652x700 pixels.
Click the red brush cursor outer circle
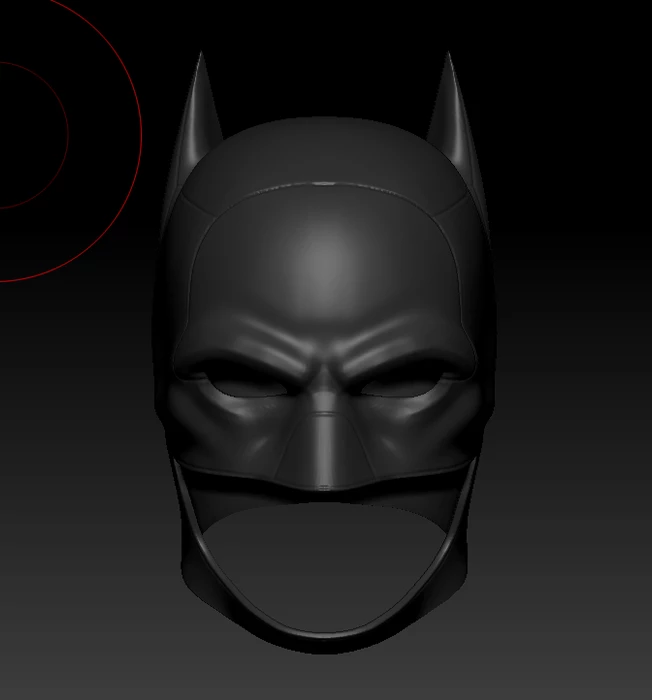tap(141, 130)
